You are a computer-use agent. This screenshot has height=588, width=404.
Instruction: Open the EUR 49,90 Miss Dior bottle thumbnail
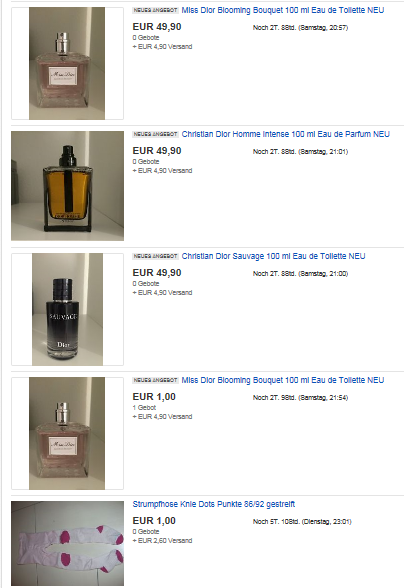67,63
